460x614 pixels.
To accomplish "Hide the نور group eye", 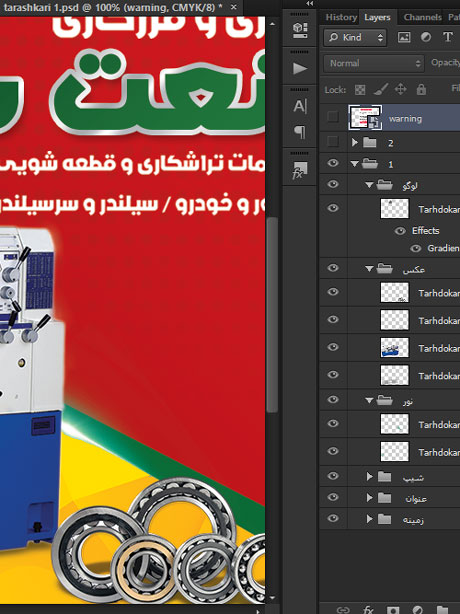I will pyautogui.click(x=333, y=399).
